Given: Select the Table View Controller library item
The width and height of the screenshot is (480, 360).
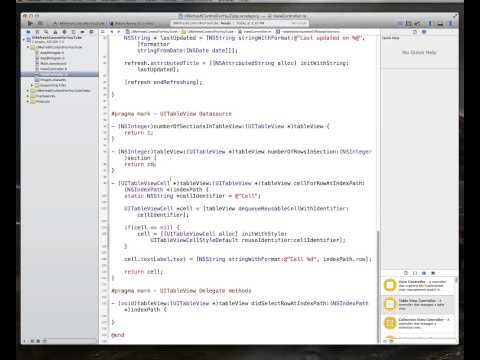Looking at the screenshot, I should 418,304.
